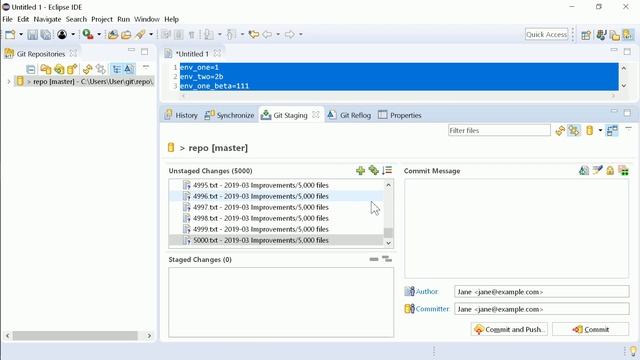
Task: Click the Save icon in toolbar
Action: pyautogui.click(x=32, y=35)
